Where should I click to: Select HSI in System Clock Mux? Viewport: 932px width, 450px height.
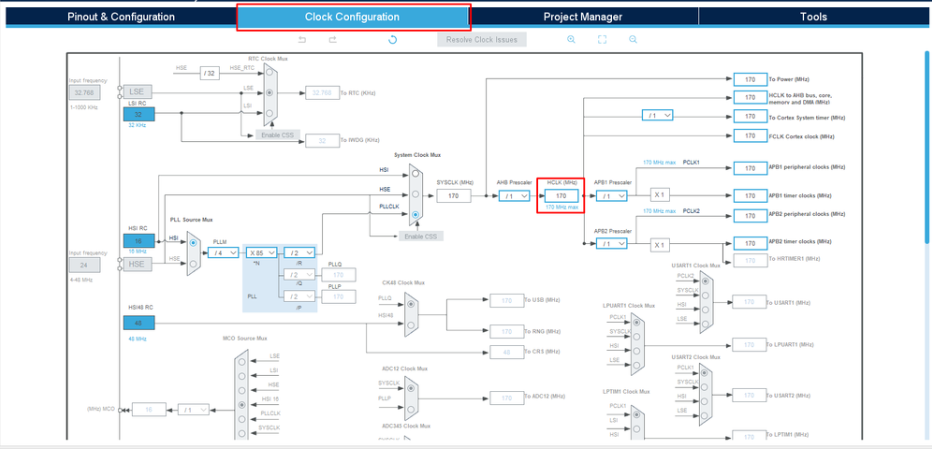(x=415, y=175)
